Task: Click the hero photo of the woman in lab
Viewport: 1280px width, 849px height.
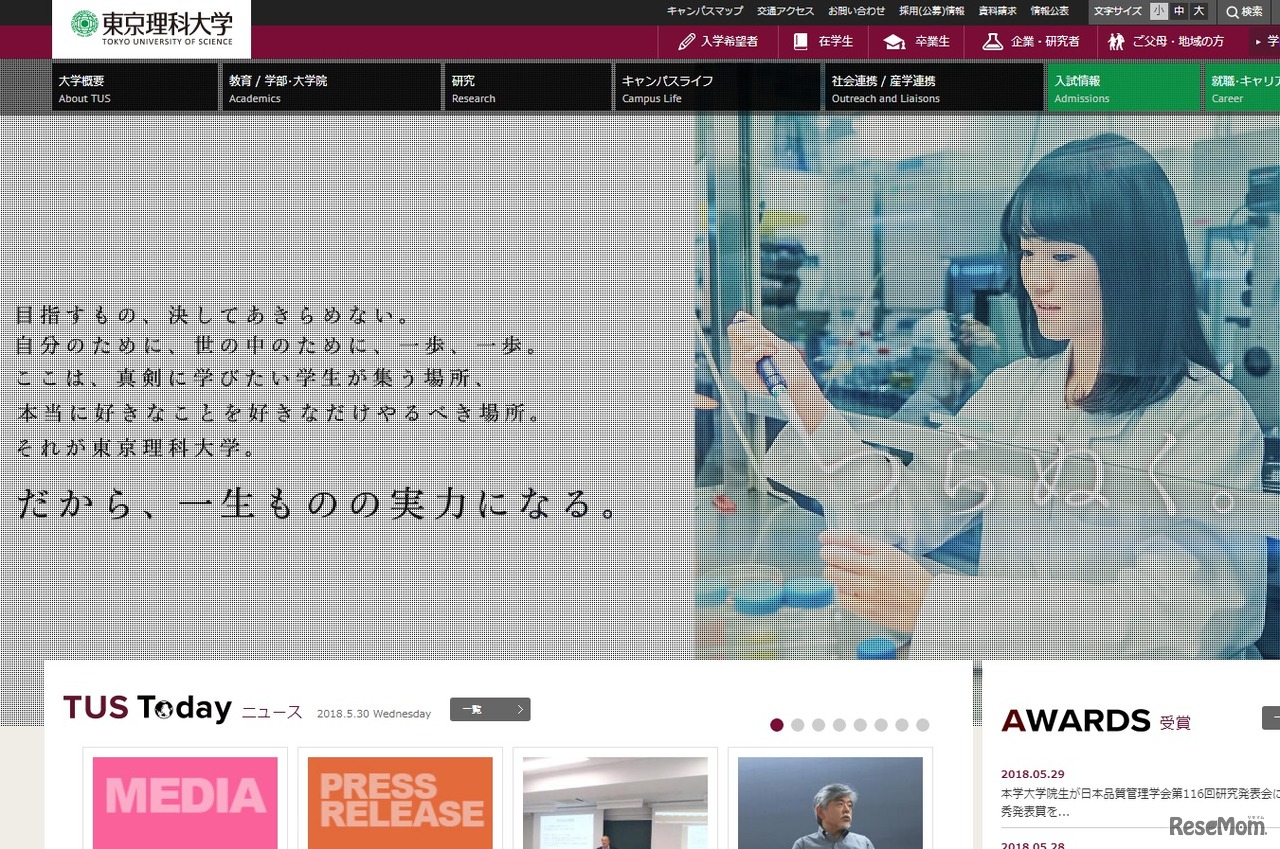Action: click(x=988, y=386)
